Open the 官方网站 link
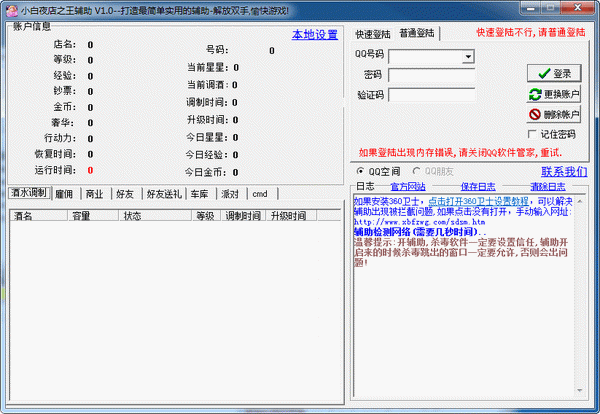Screen dimensions: 600x414 coord(408,186)
